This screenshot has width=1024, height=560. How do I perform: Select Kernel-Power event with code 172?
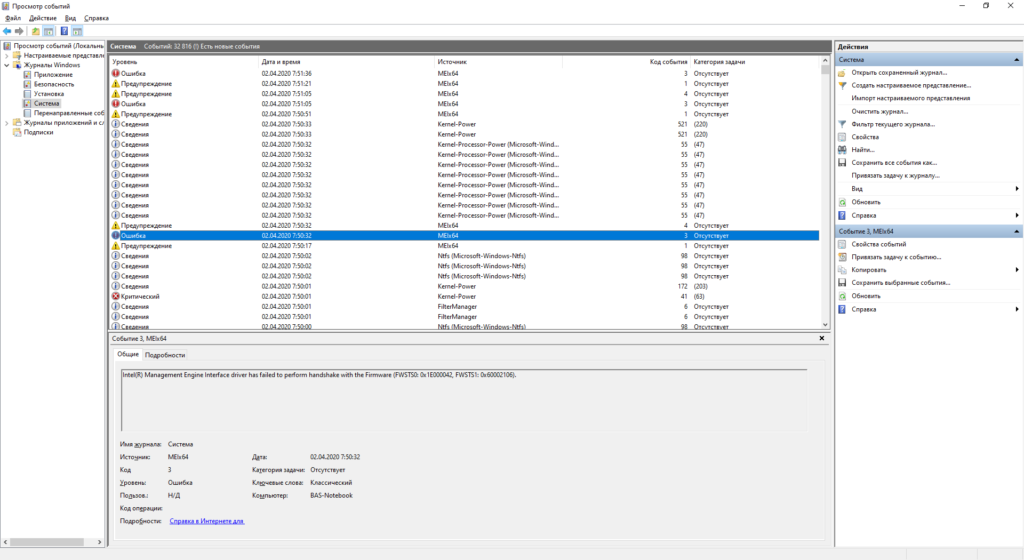[464, 287]
